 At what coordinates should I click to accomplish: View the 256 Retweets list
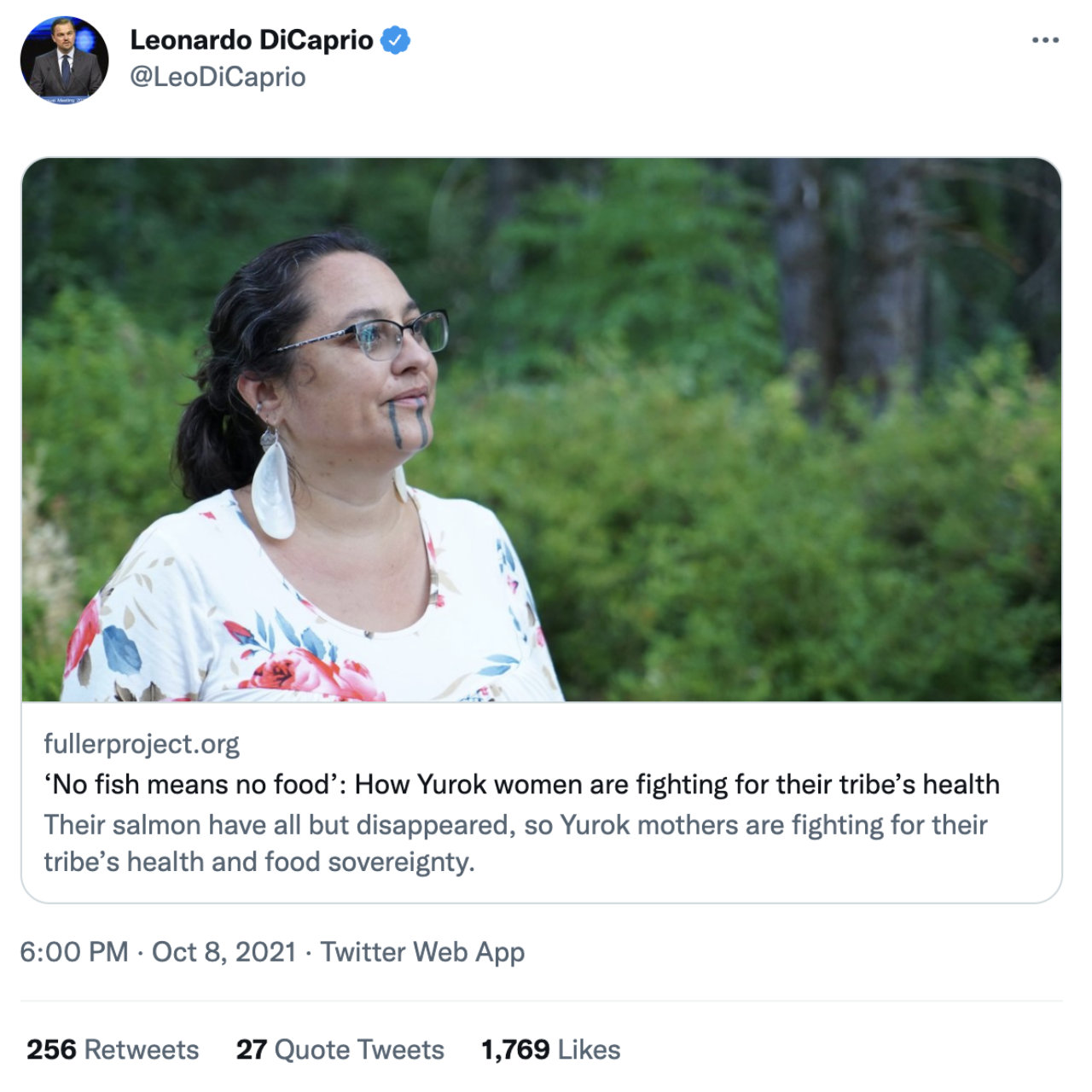tap(113, 1049)
